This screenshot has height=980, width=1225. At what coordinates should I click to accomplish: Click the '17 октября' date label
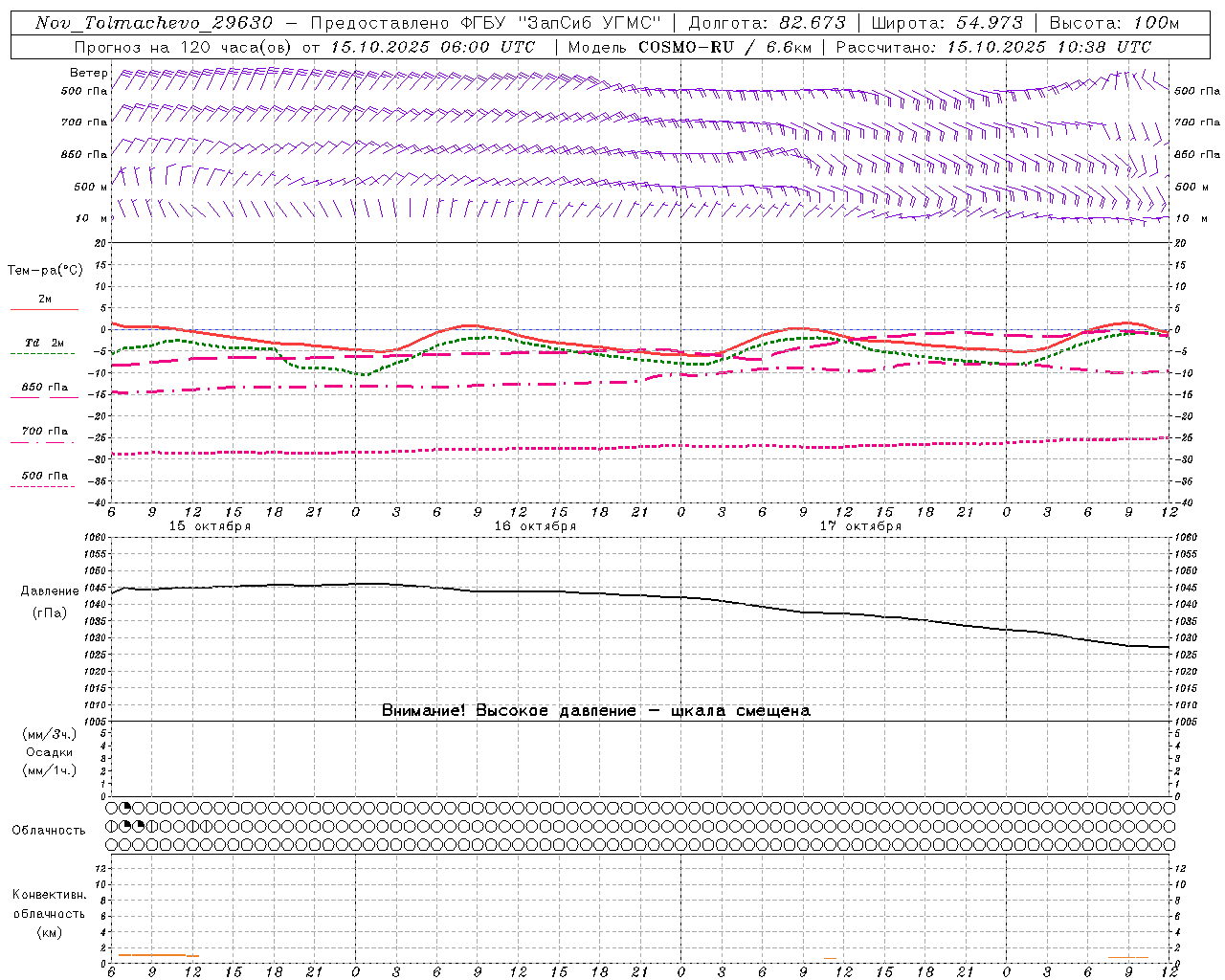[860, 526]
